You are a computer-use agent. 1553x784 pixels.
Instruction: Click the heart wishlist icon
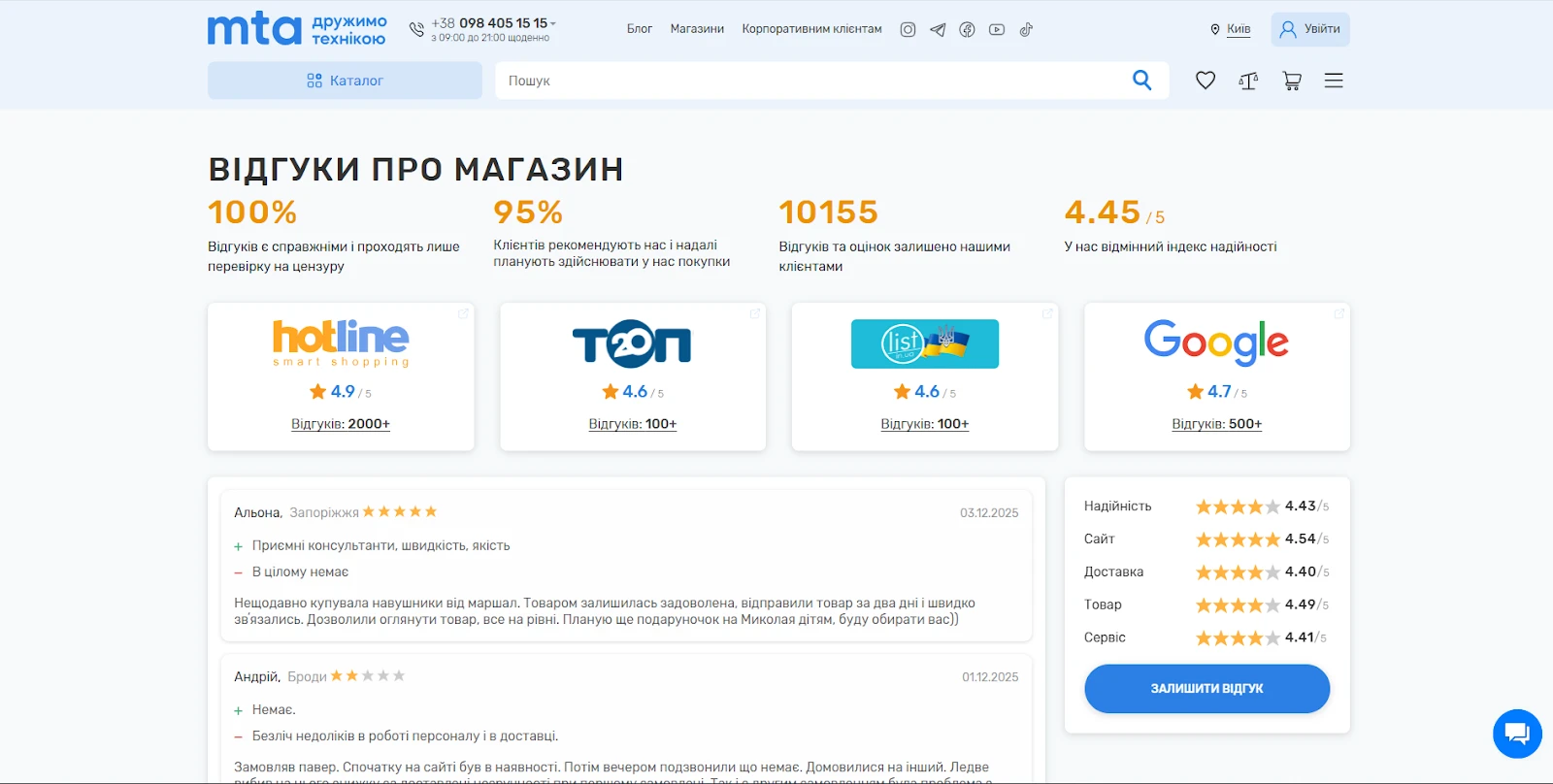(1205, 81)
